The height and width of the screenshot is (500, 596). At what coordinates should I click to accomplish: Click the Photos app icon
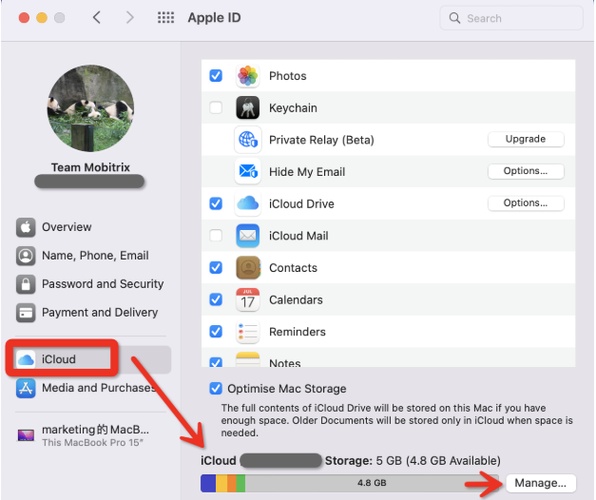pyautogui.click(x=247, y=76)
